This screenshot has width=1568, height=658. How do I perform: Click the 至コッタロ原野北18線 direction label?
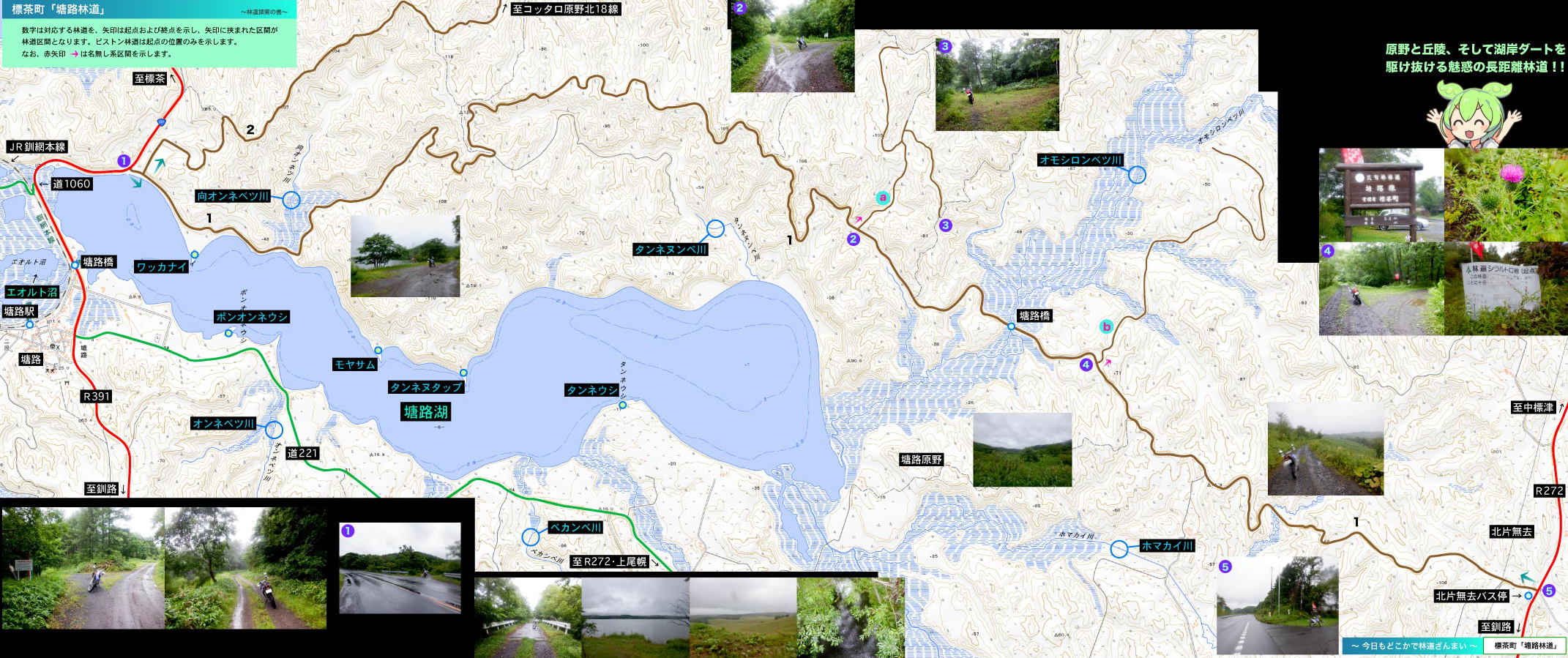tap(565, 9)
